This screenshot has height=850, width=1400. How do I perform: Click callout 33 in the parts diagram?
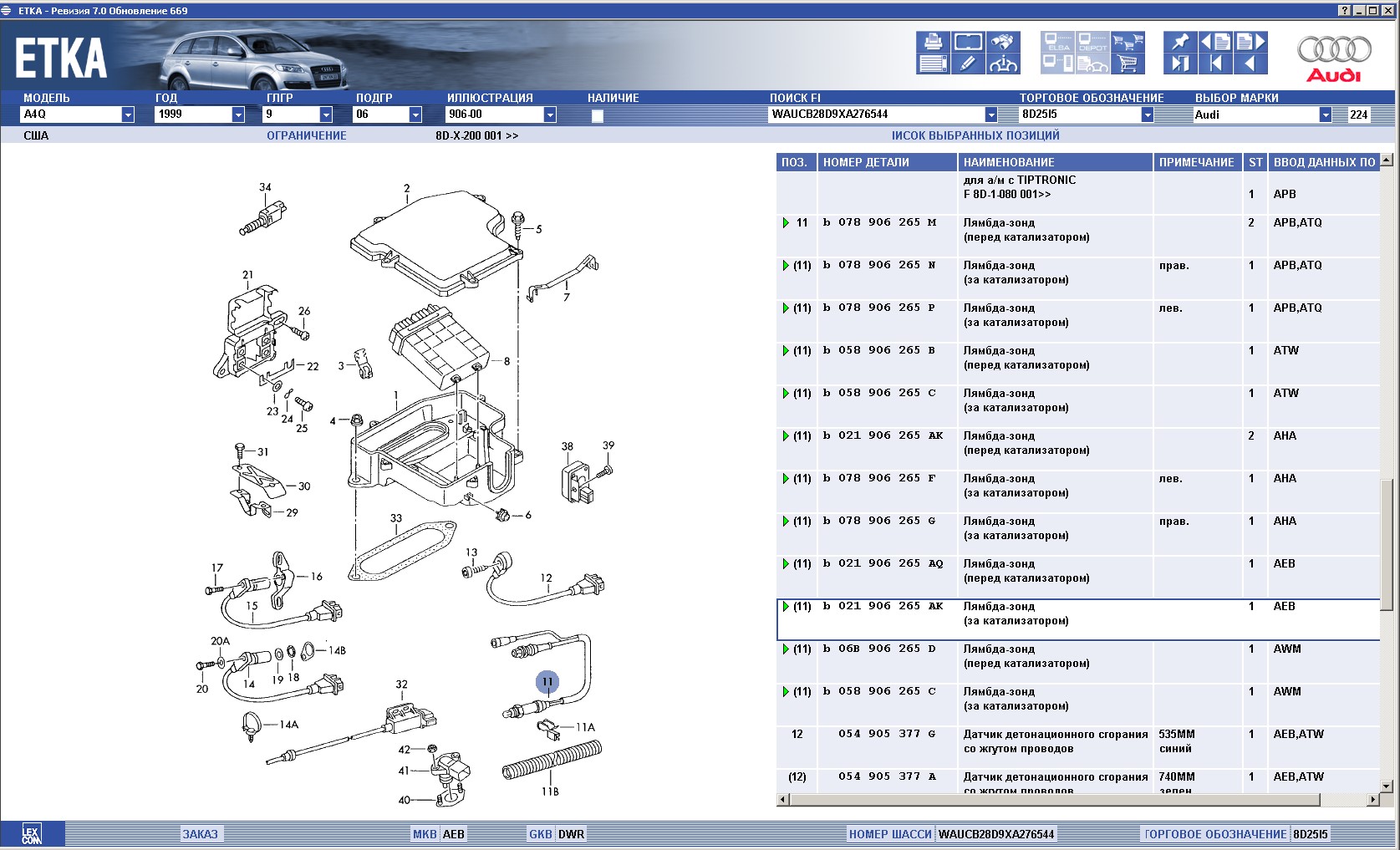pos(396,518)
